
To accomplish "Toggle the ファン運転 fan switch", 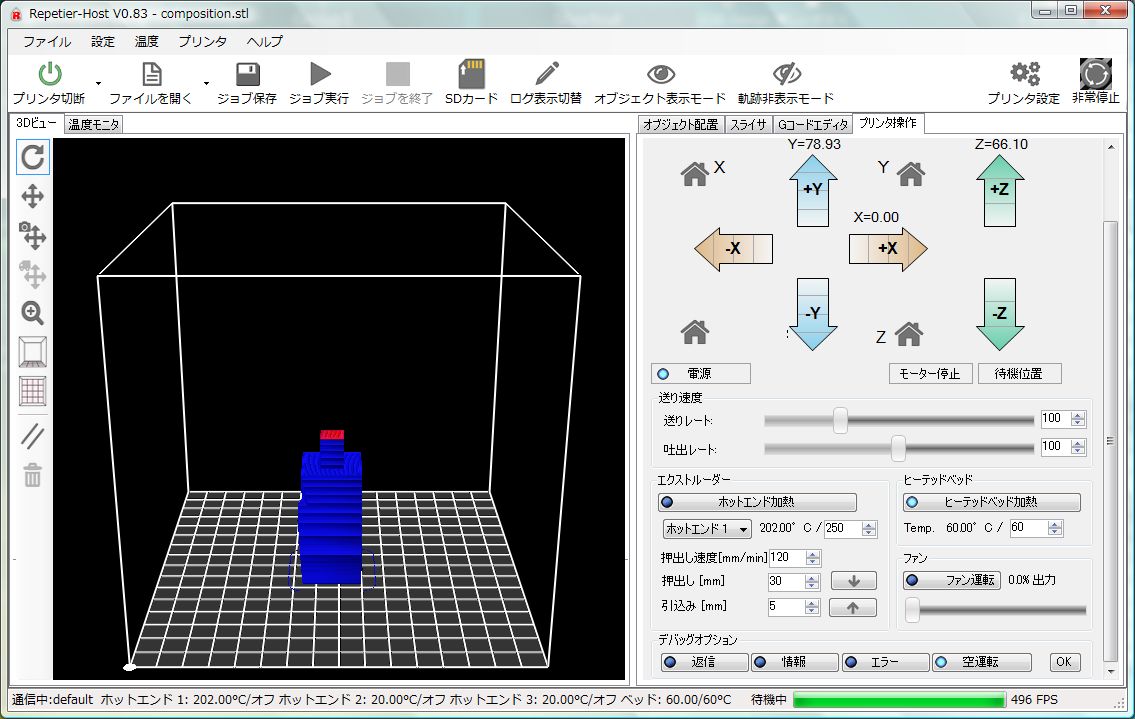I will coord(952,580).
